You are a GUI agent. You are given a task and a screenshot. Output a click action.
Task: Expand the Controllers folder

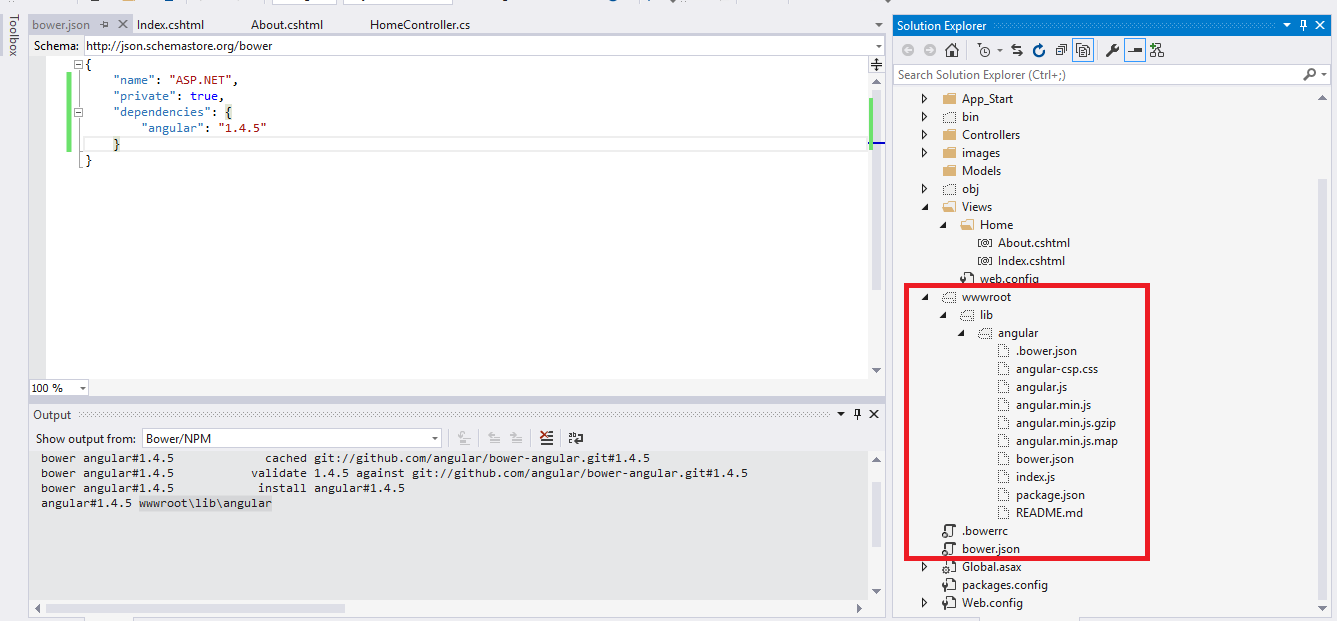[x=925, y=135]
